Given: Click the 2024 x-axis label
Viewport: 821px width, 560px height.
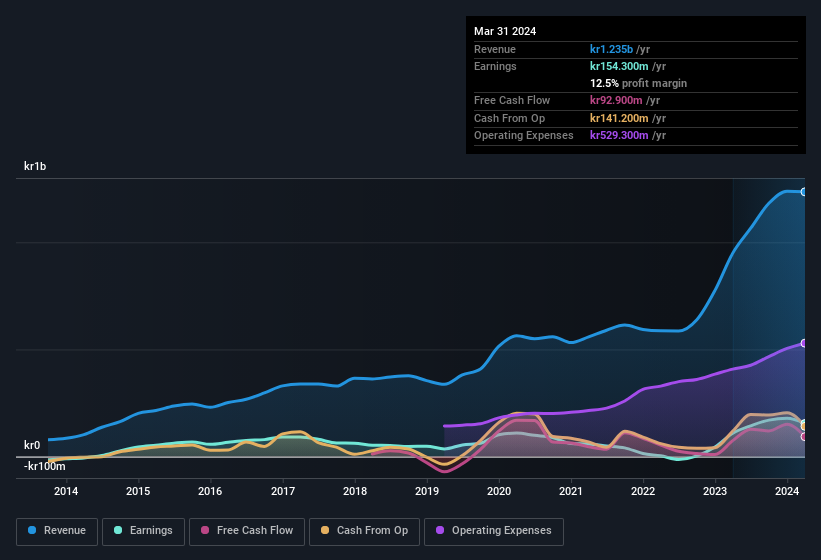Looking at the screenshot, I should (787, 491).
